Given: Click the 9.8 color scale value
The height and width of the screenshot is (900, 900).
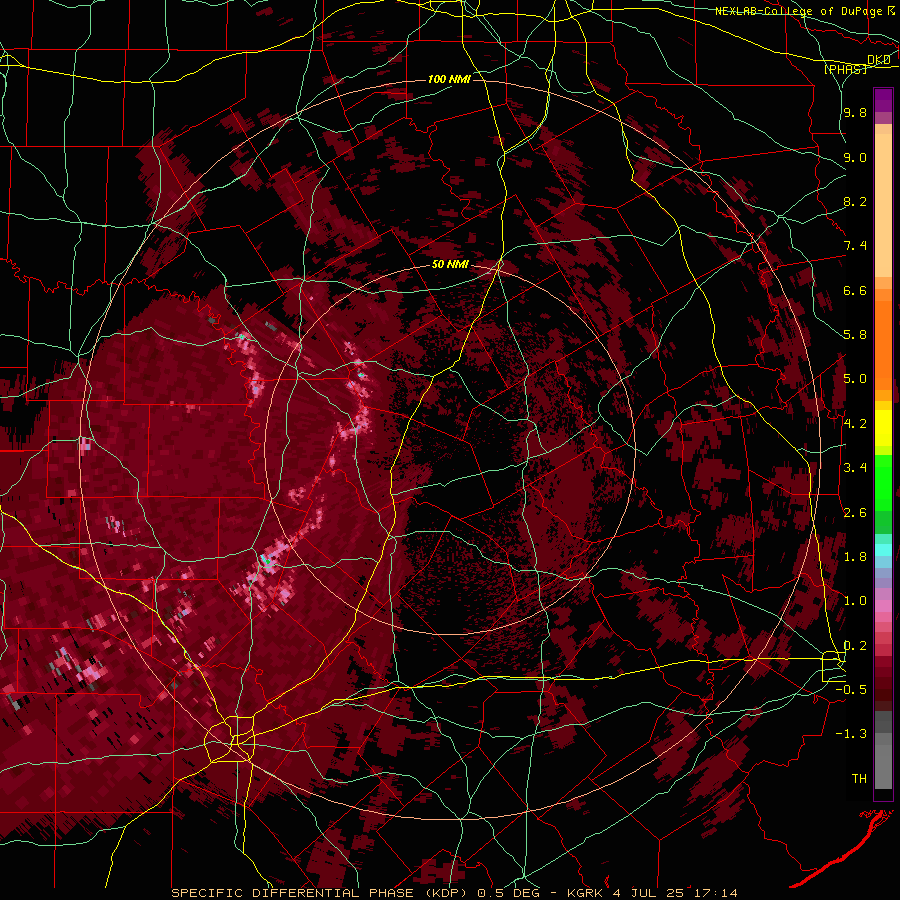Looking at the screenshot, I should [855, 112].
